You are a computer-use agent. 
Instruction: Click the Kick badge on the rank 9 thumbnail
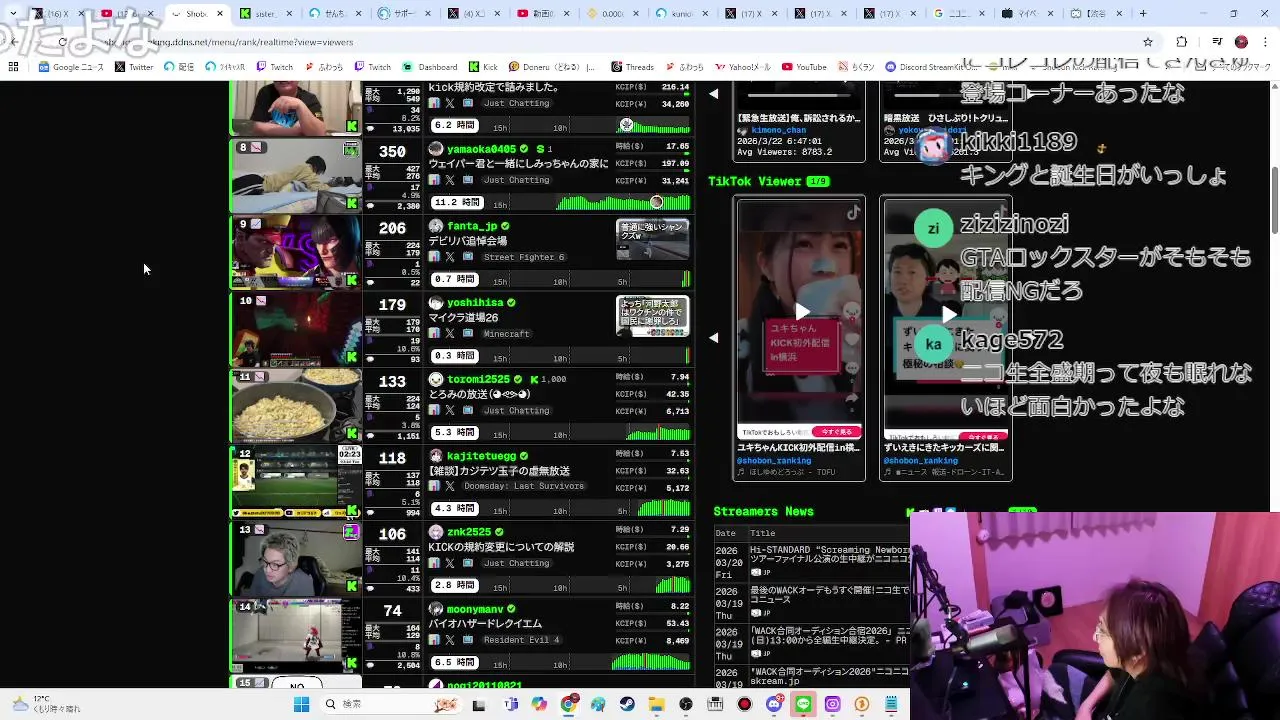pyautogui.click(x=352, y=280)
